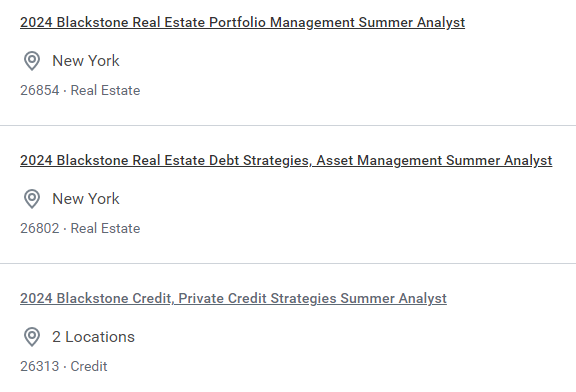Open the Private Credit Strategies Summer Analyst posting
Screen dimensions: 576x392
click(233, 298)
